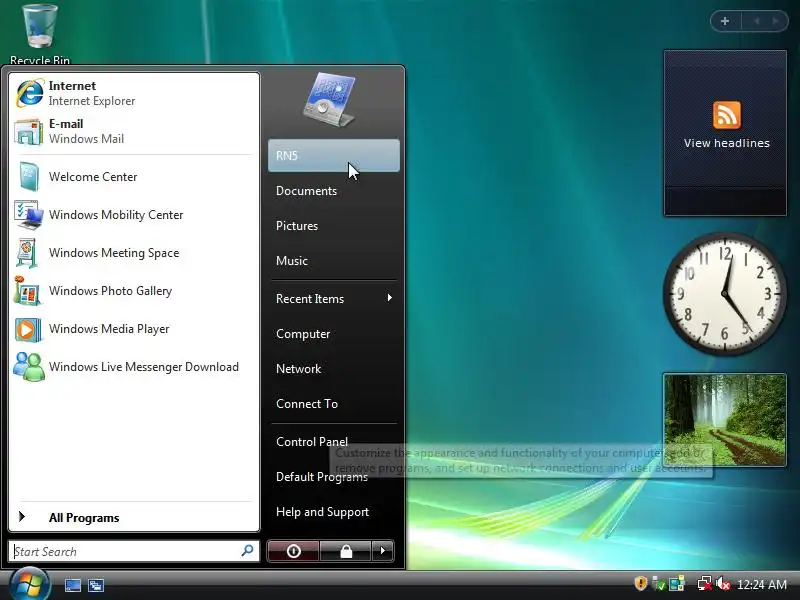Open Default Programs
Screen dimensions: 800x600
pyautogui.click(x=333, y=477)
